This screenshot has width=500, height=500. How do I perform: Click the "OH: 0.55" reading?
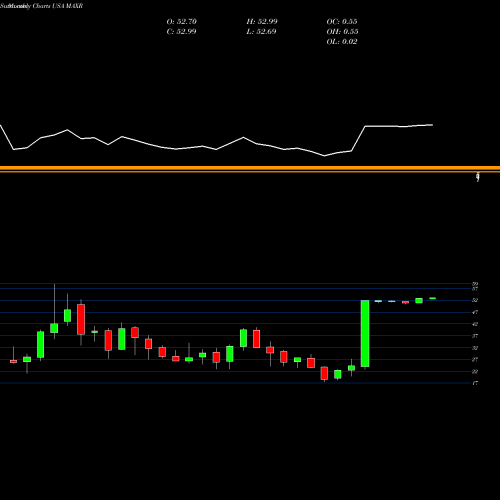coord(342,32)
